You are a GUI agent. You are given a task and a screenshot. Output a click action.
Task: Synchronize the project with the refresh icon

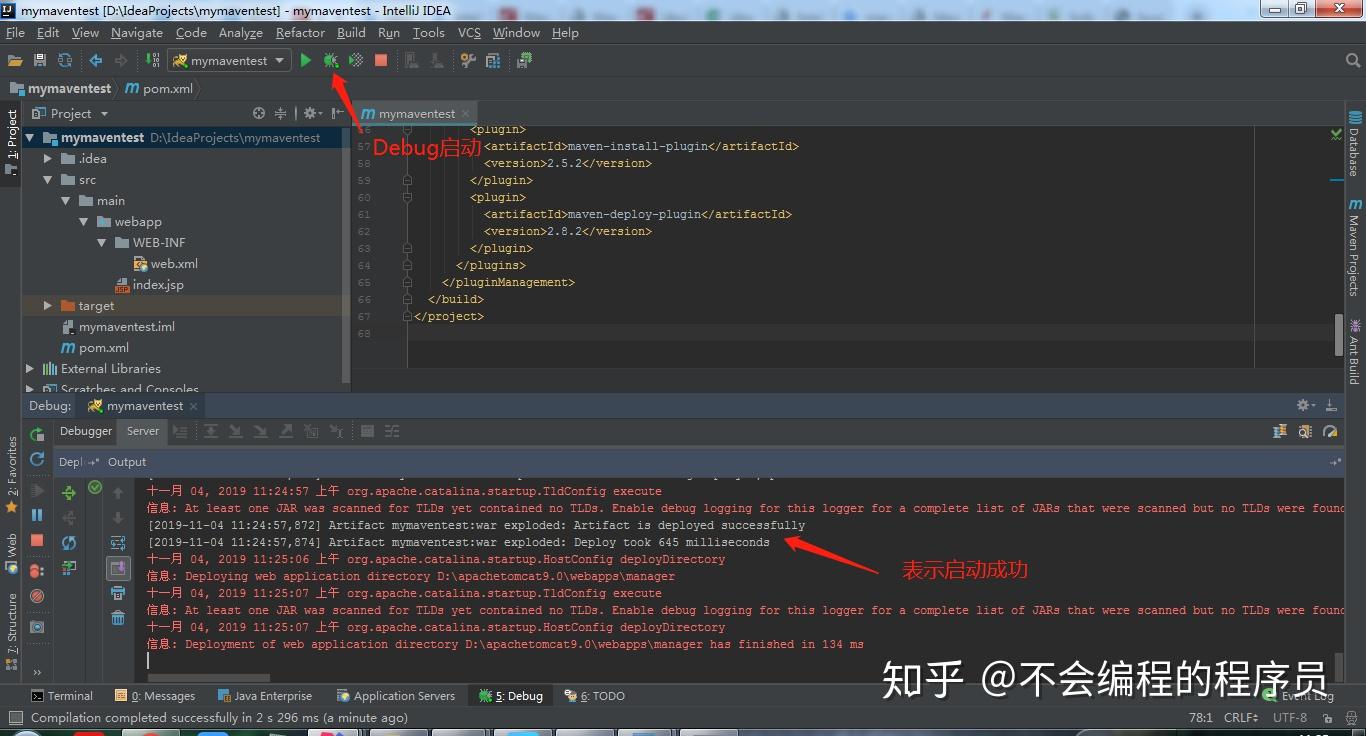[x=65, y=61]
